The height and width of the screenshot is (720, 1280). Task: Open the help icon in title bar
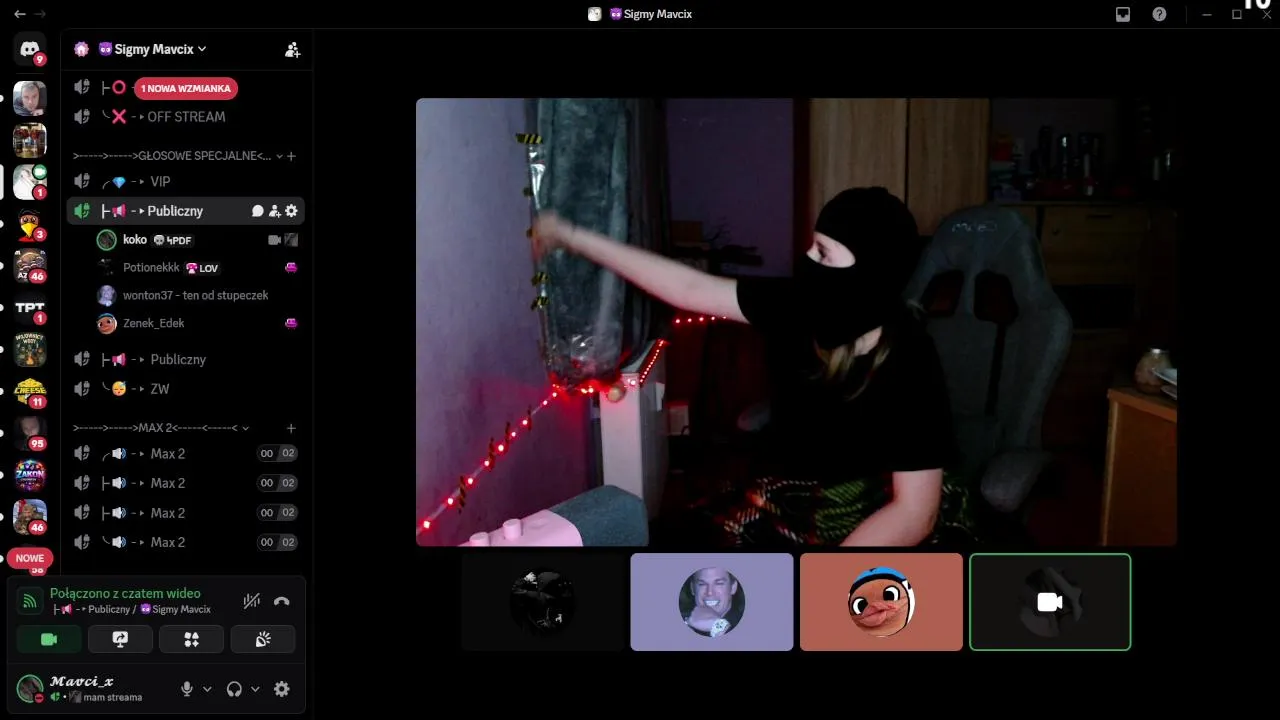(1159, 14)
